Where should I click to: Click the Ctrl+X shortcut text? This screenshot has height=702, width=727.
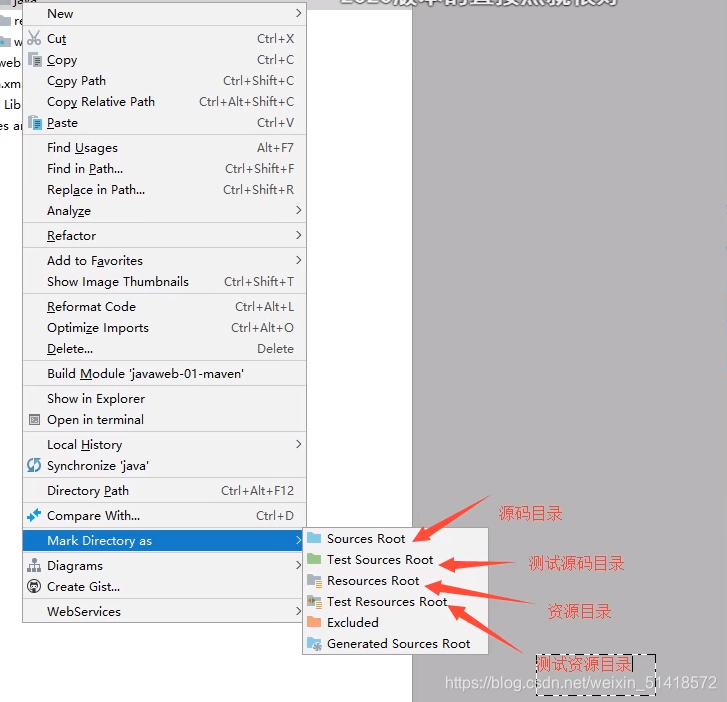tap(275, 38)
